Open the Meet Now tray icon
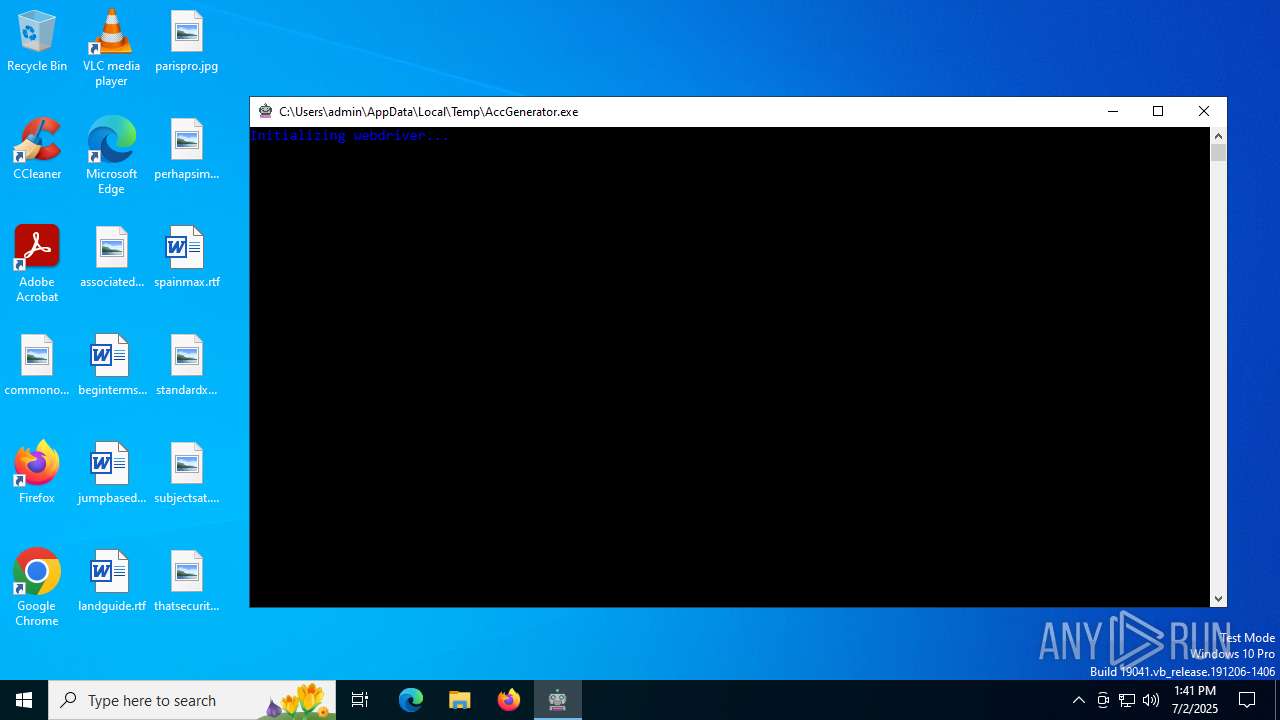Screen dimensions: 1280x720 pyautogui.click(x=1103, y=700)
